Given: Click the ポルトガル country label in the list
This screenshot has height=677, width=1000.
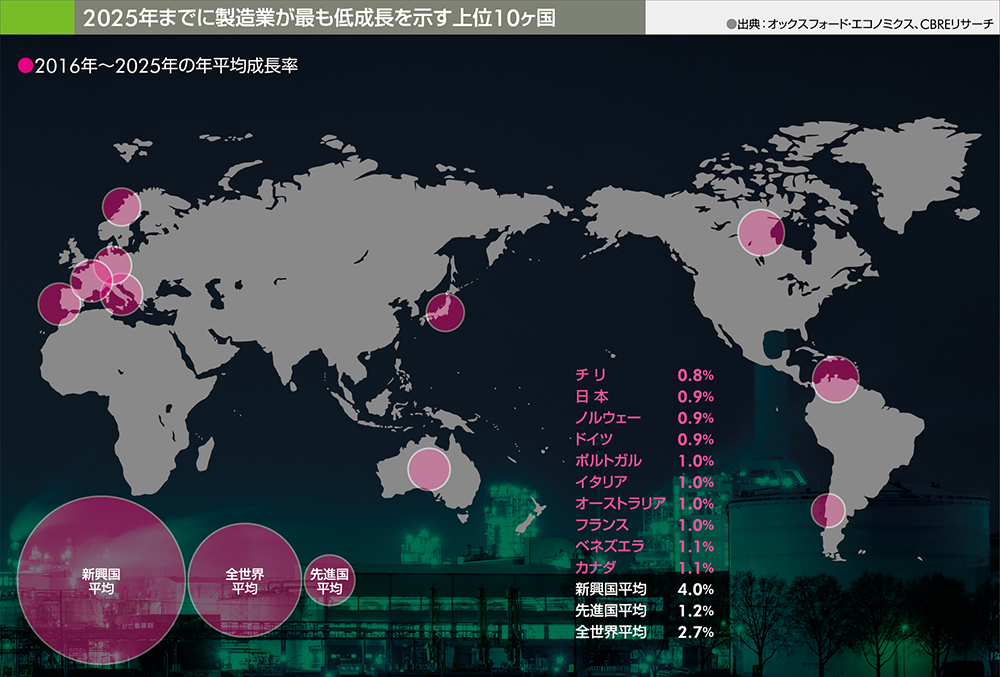Looking at the screenshot, I should pos(608,461).
